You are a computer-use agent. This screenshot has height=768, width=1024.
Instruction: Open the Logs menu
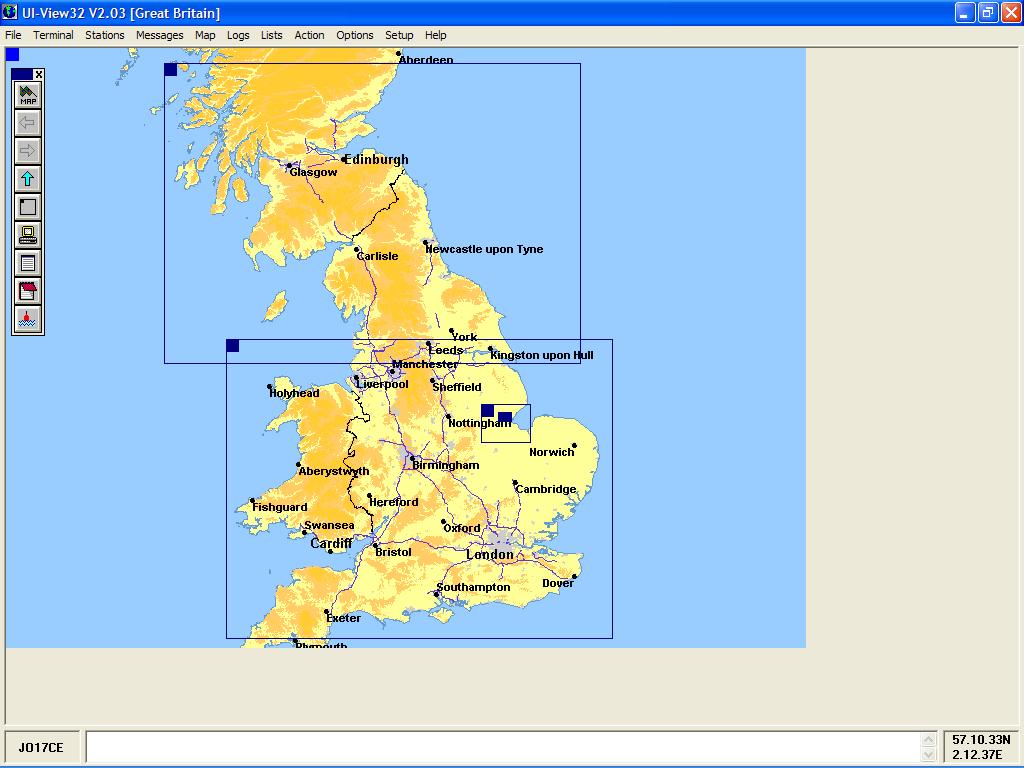pyautogui.click(x=238, y=35)
